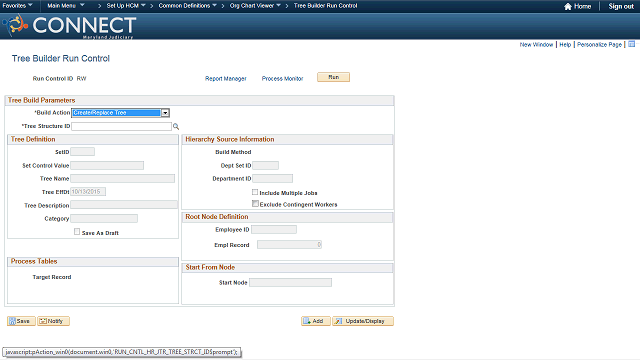The width and height of the screenshot is (640, 360).
Task: Click the Start Node field
Action: pyautogui.click(x=290, y=282)
